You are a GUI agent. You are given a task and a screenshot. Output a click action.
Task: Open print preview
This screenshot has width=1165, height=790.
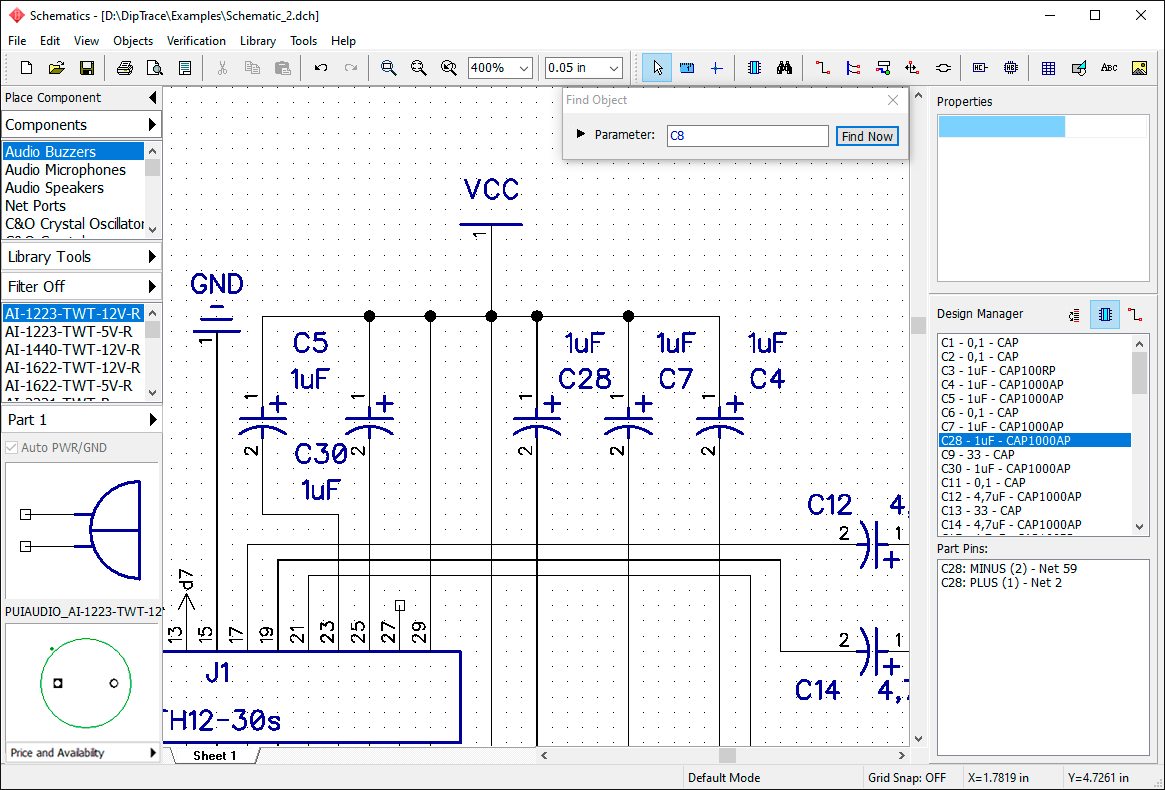(x=155, y=68)
